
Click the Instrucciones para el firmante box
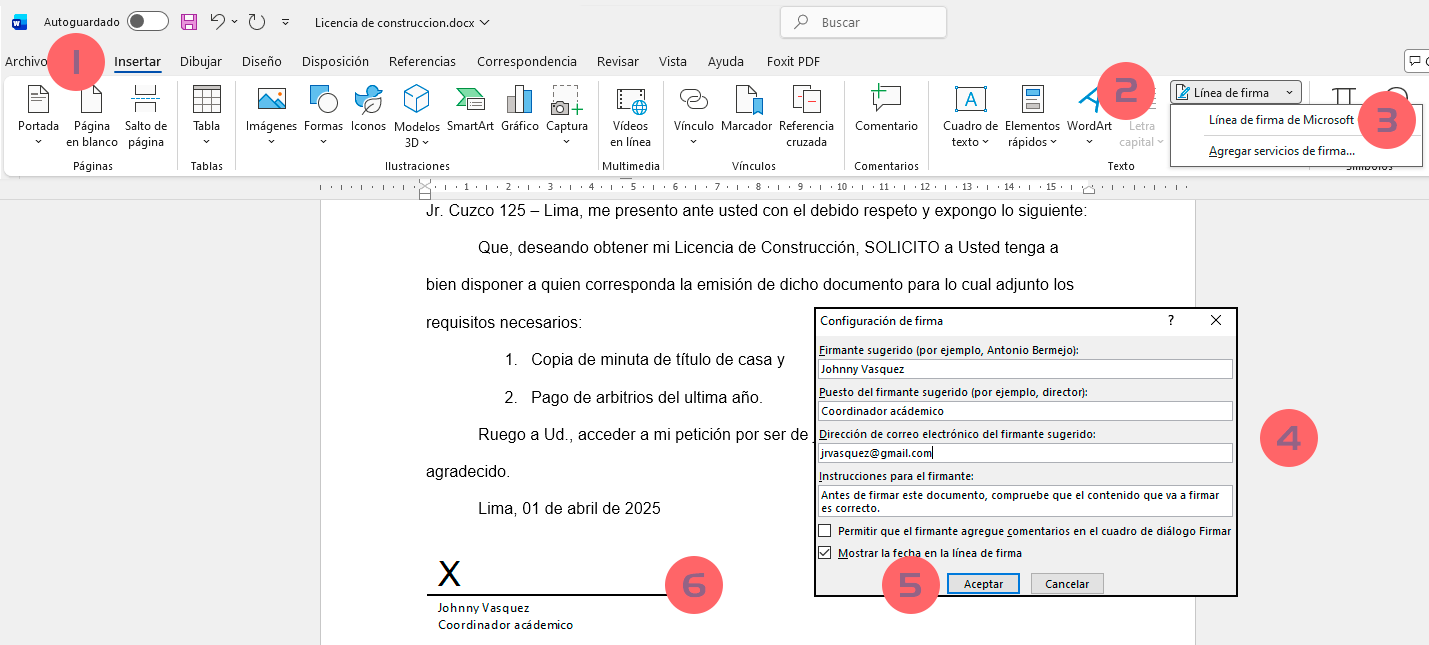coord(1025,501)
